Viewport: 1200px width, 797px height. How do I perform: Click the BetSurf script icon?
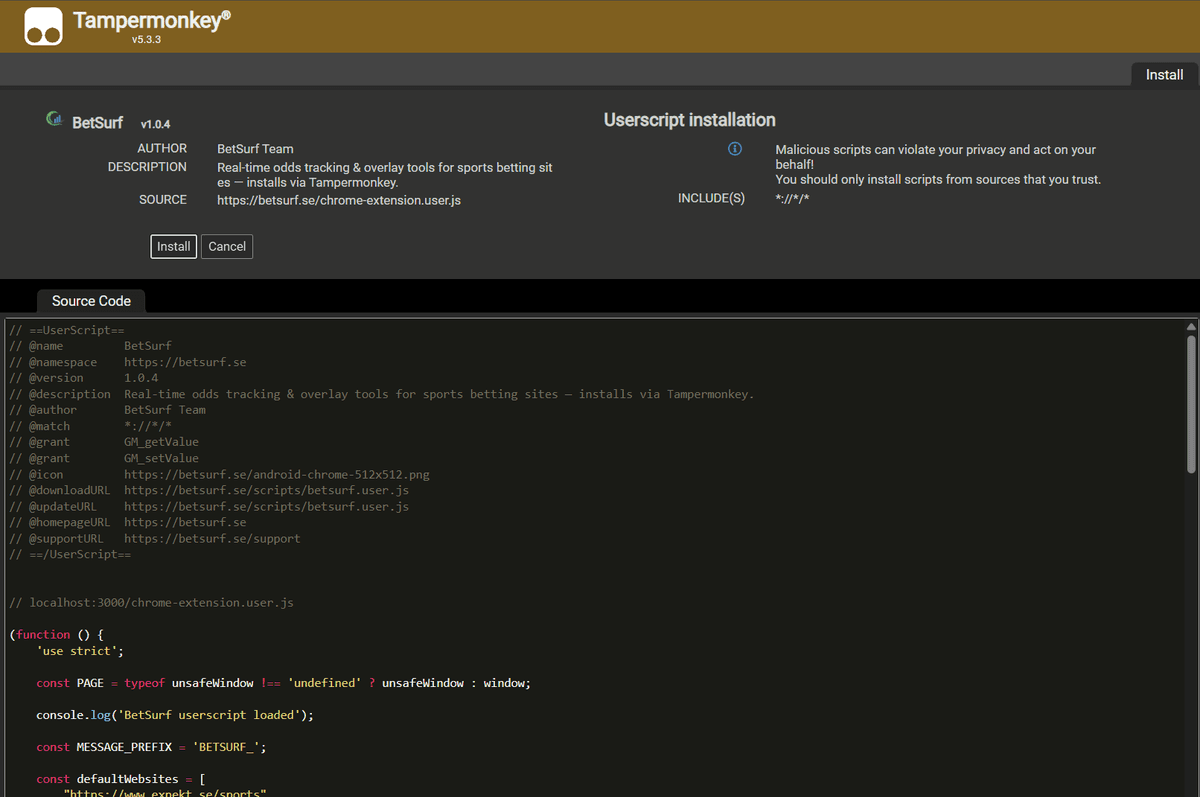(55, 120)
